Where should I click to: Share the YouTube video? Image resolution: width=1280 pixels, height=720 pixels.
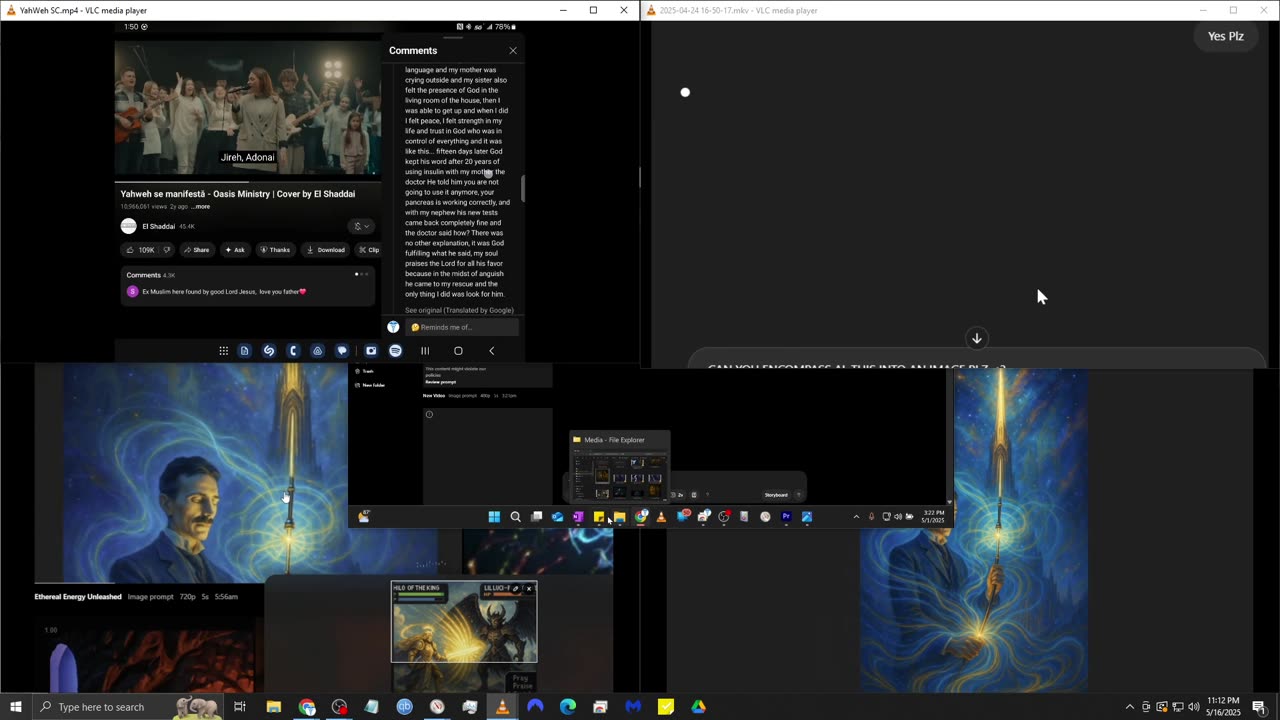coord(196,250)
